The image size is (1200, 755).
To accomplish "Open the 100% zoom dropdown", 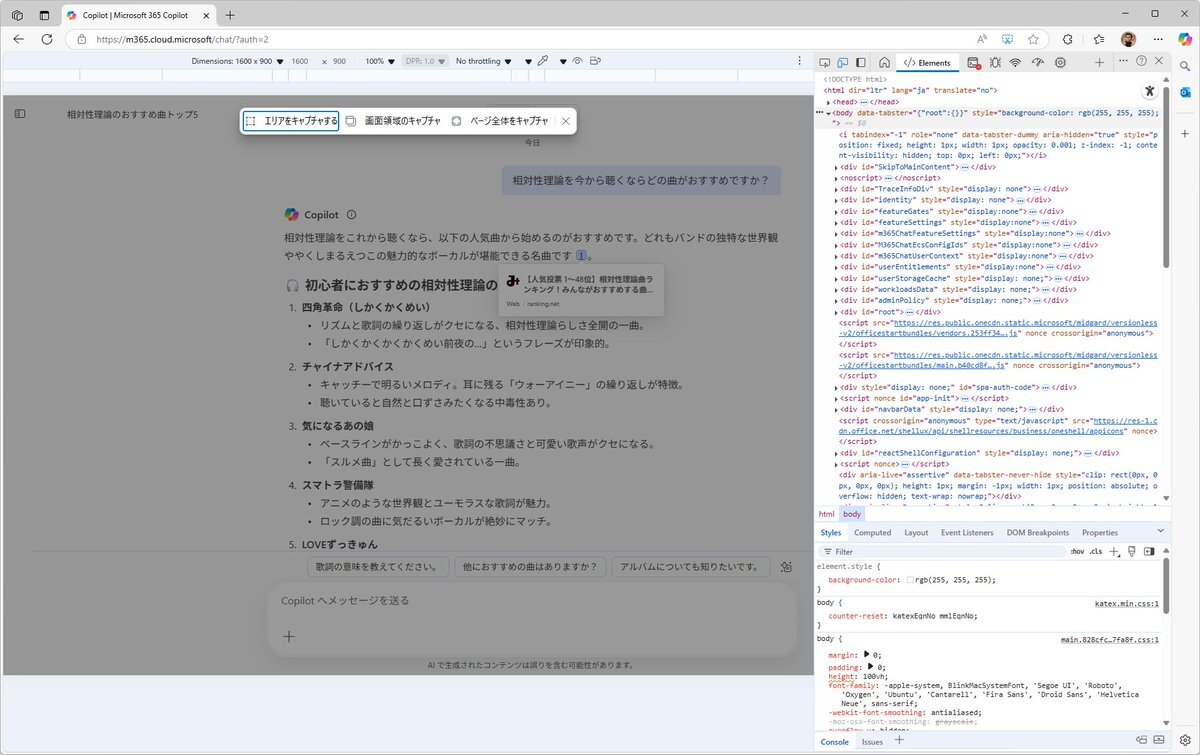I will coord(380,61).
